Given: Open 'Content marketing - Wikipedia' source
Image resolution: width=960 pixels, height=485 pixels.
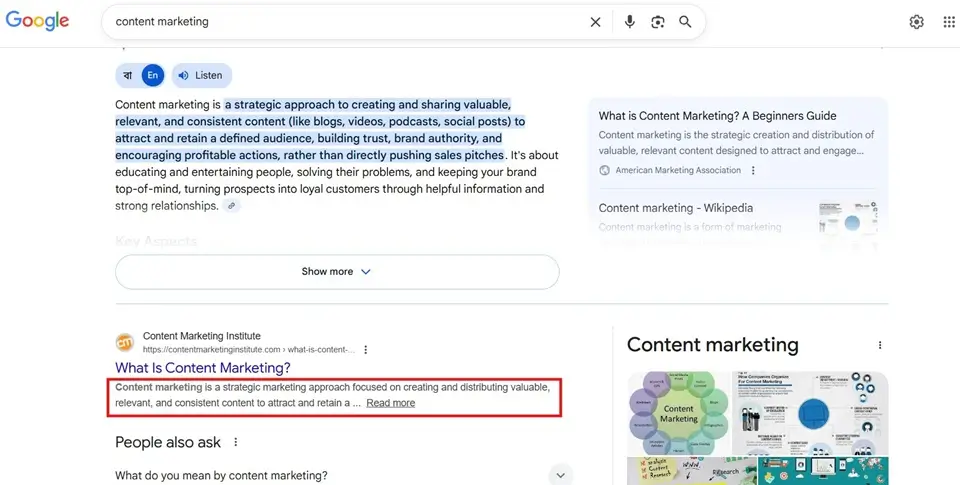Looking at the screenshot, I should [x=675, y=208].
